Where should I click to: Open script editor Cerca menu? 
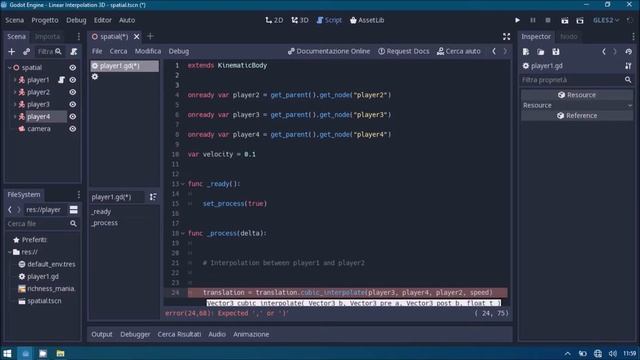[118, 51]
